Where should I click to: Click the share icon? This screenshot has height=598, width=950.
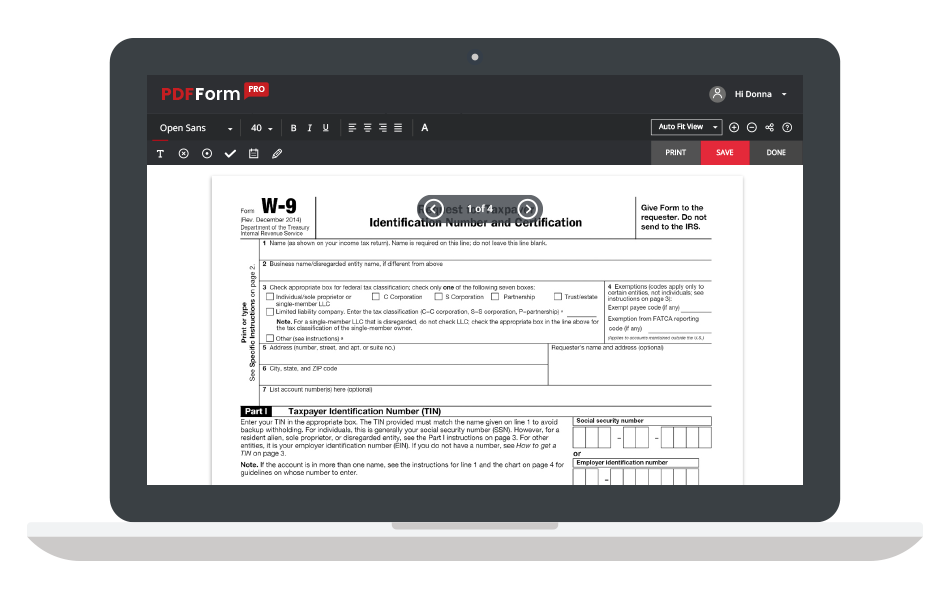769,128
